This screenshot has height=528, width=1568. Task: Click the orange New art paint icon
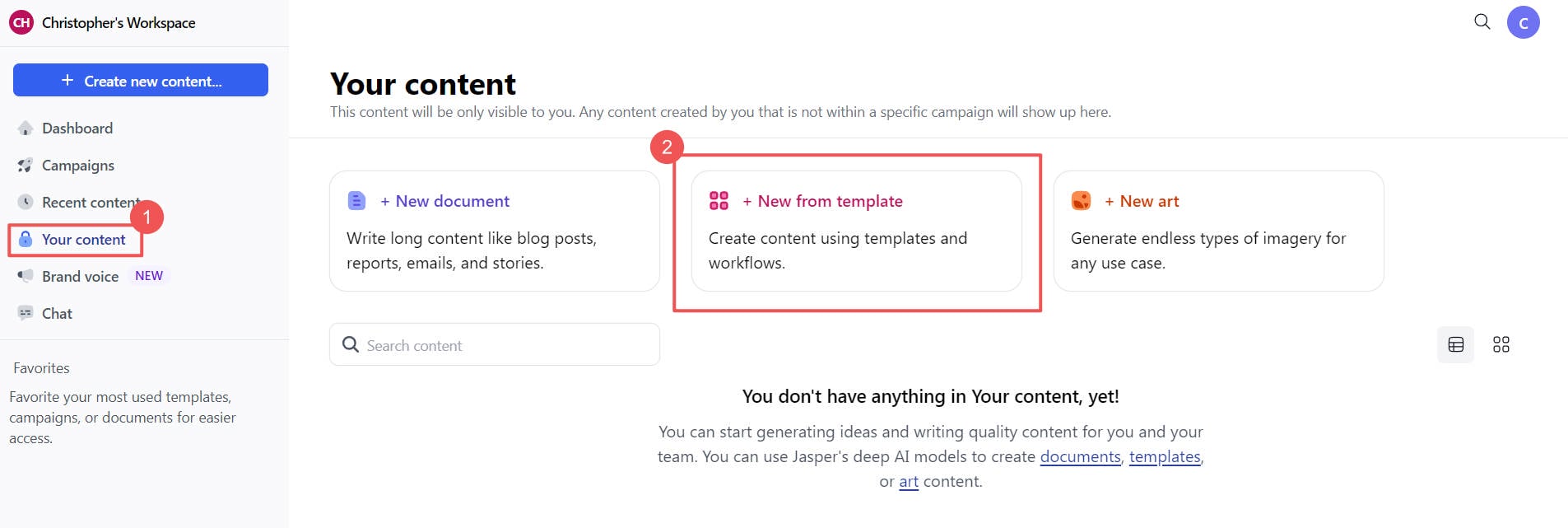click(1080, 200)
